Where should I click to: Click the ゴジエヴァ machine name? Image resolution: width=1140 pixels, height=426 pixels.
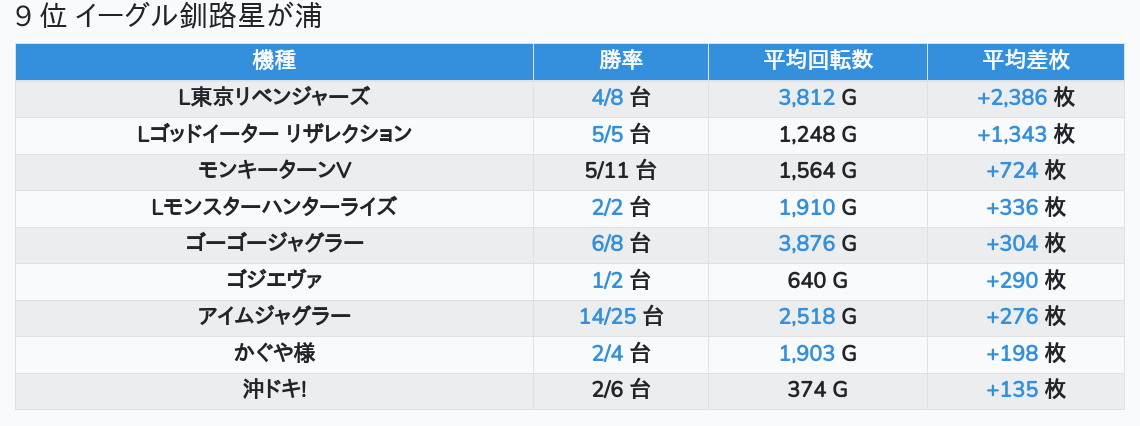[x=274, y=281]
